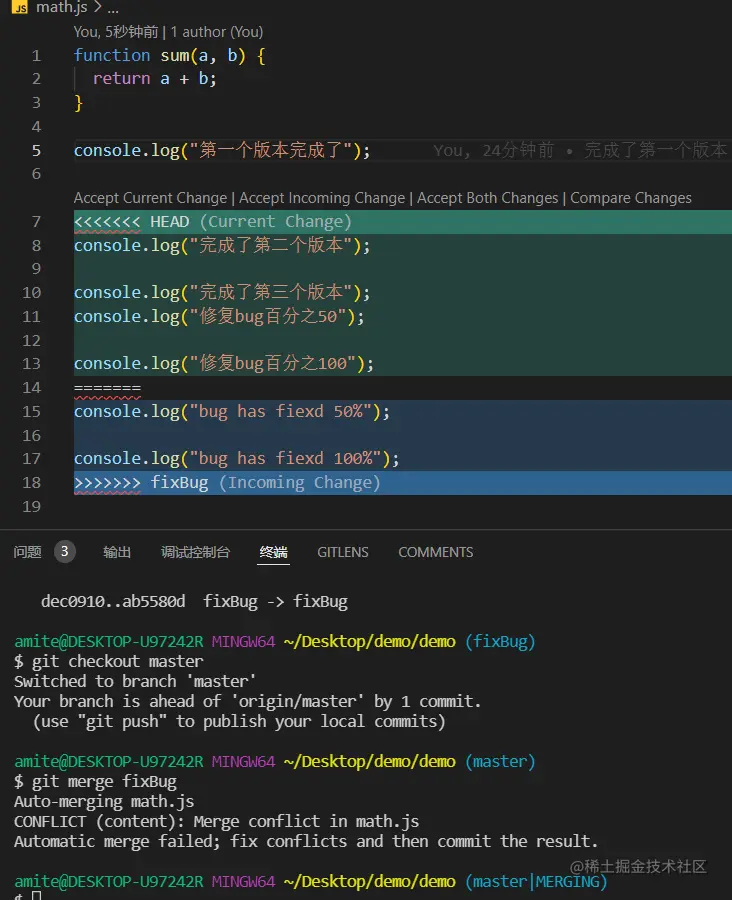Viewport: 732px width, 900px height.
Task: Open math.js breadcrumb item
Action: [62, 7]
